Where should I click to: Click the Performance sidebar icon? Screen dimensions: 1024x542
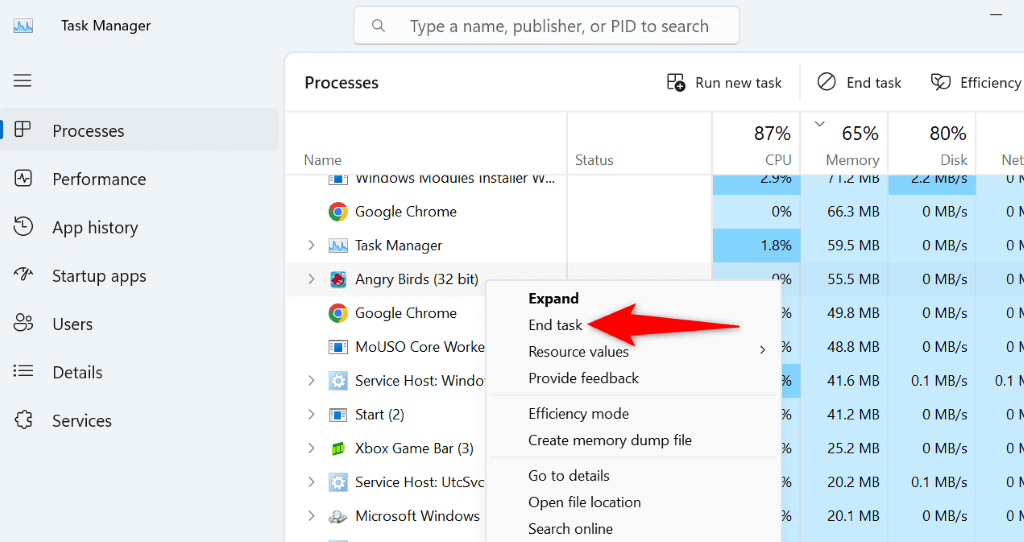[x=23, y=179]
